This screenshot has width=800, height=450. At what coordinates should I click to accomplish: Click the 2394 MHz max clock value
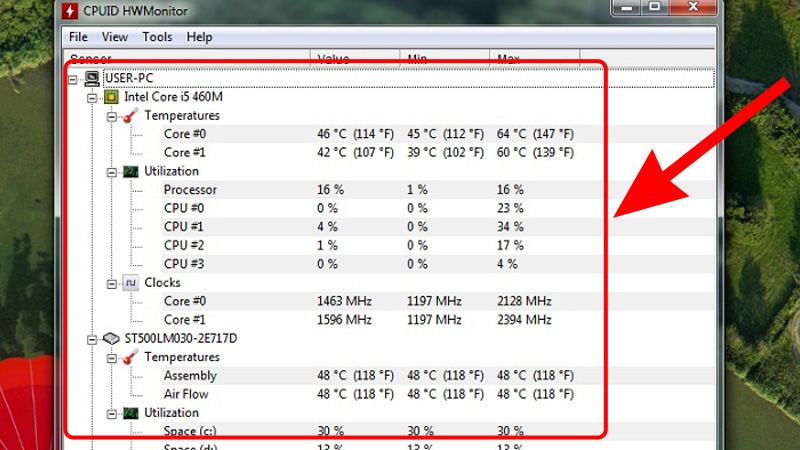tap(524, 320)
